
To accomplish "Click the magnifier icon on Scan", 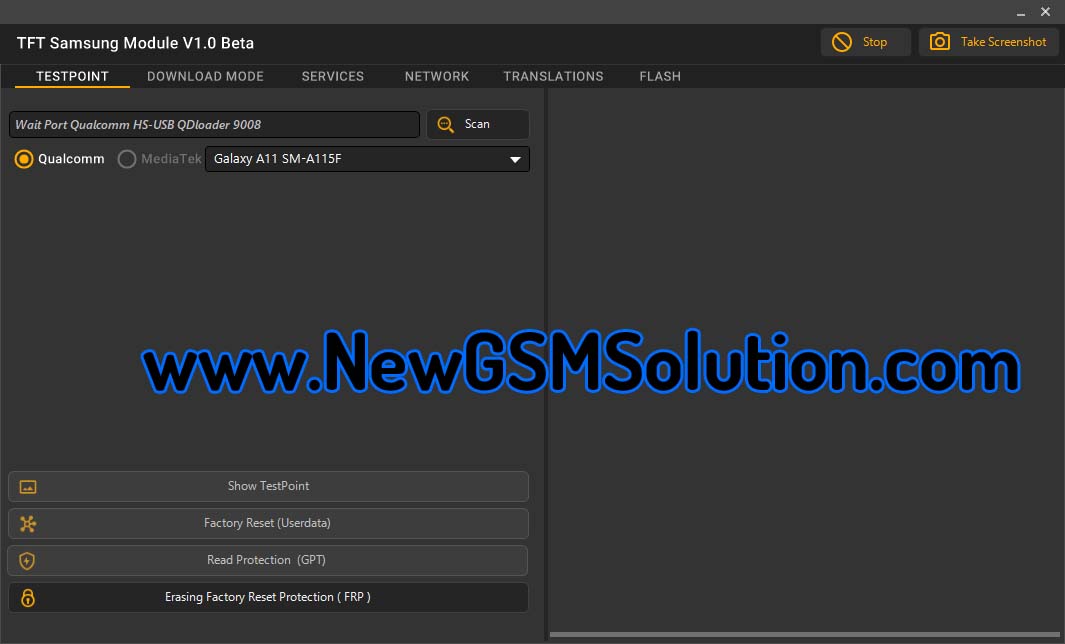I will tap(446, 124).
